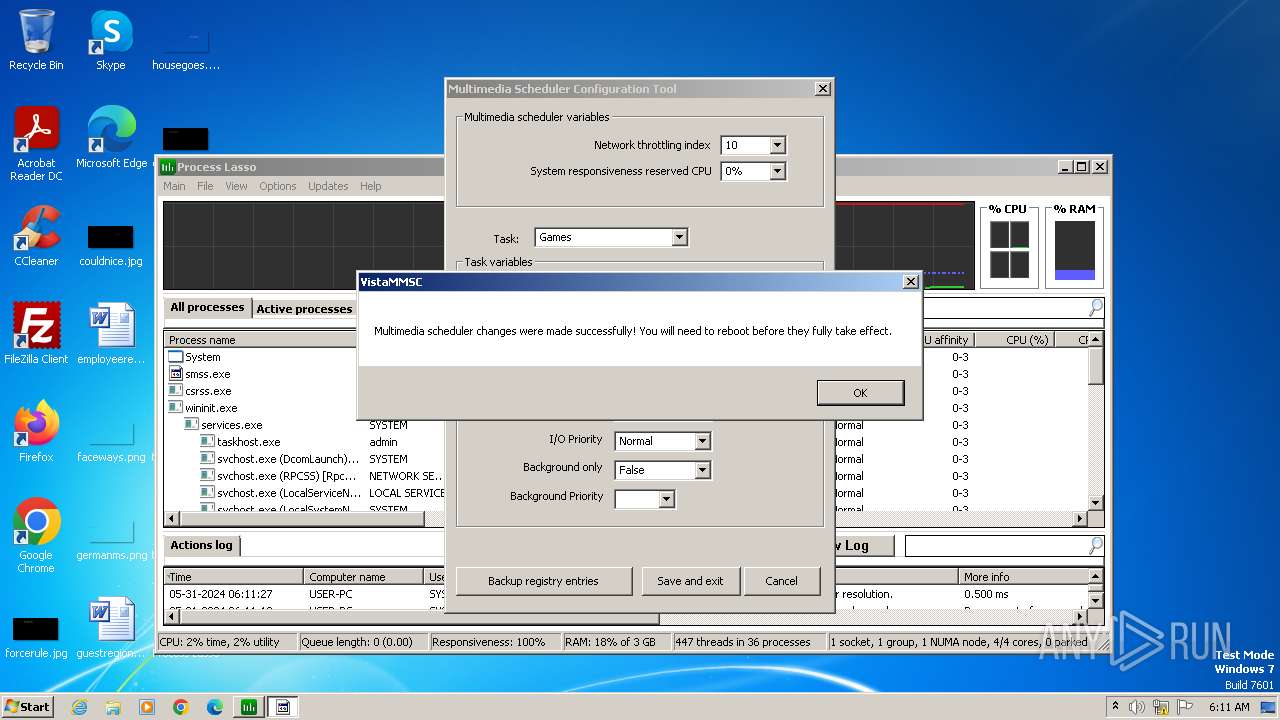The width and height of the screenshot is (1280, 720).
Task: Sort log by Time column header
Action: 234,577
